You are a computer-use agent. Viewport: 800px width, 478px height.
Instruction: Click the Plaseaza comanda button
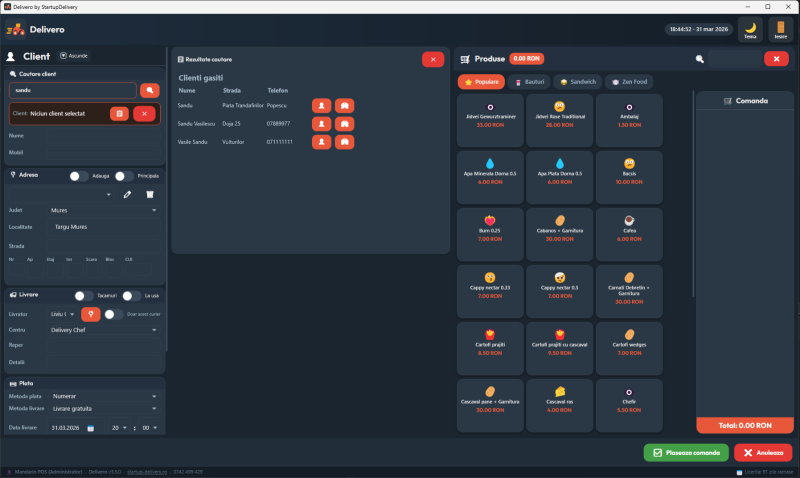[x=686, y=453]
